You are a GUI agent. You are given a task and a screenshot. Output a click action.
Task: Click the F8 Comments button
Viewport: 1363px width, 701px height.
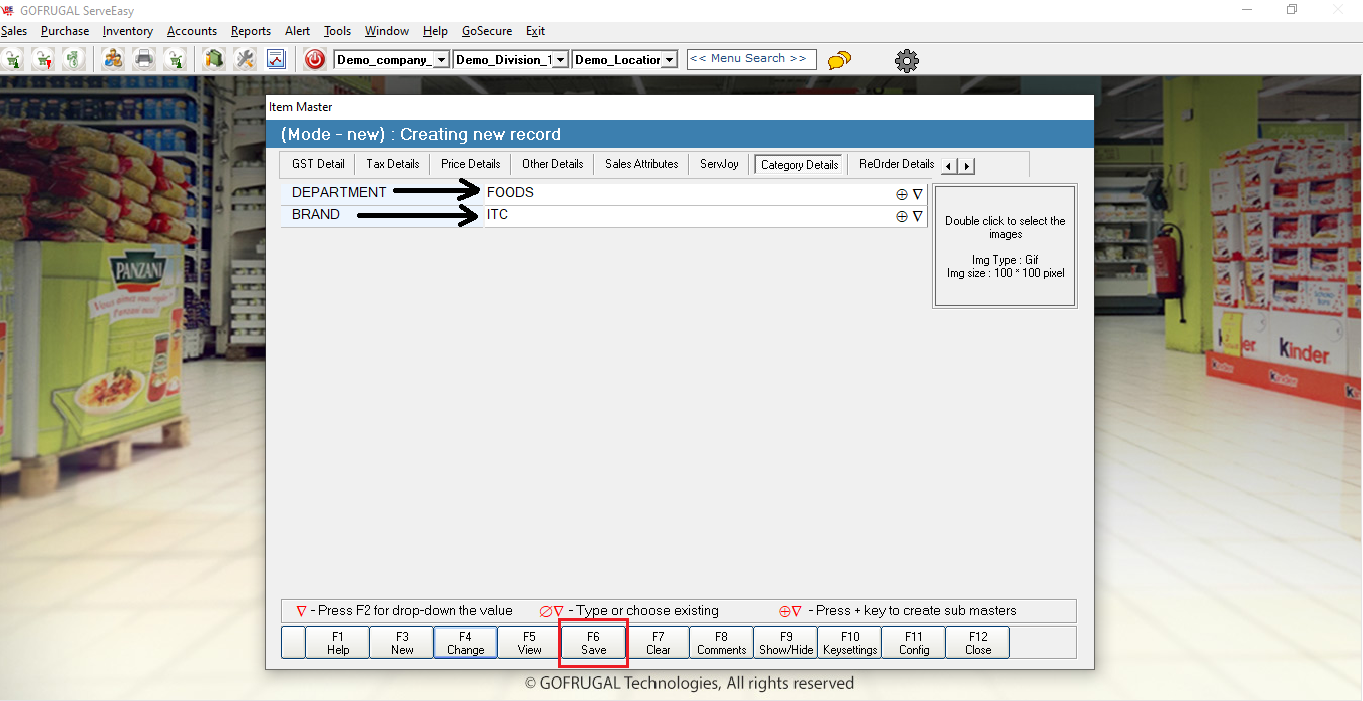coord(722,643)
